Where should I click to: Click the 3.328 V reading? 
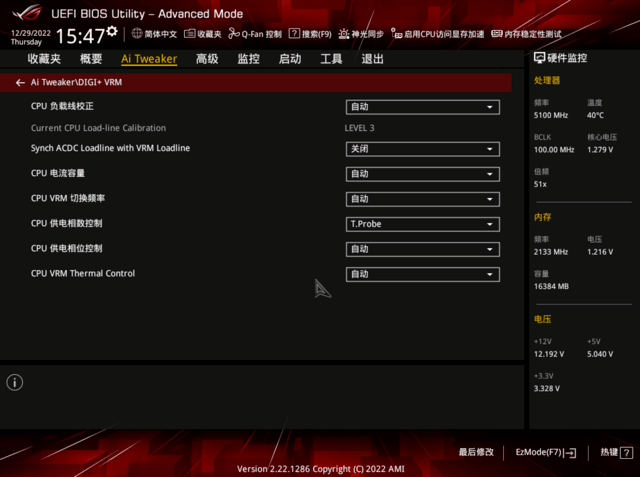click(547, 388)
